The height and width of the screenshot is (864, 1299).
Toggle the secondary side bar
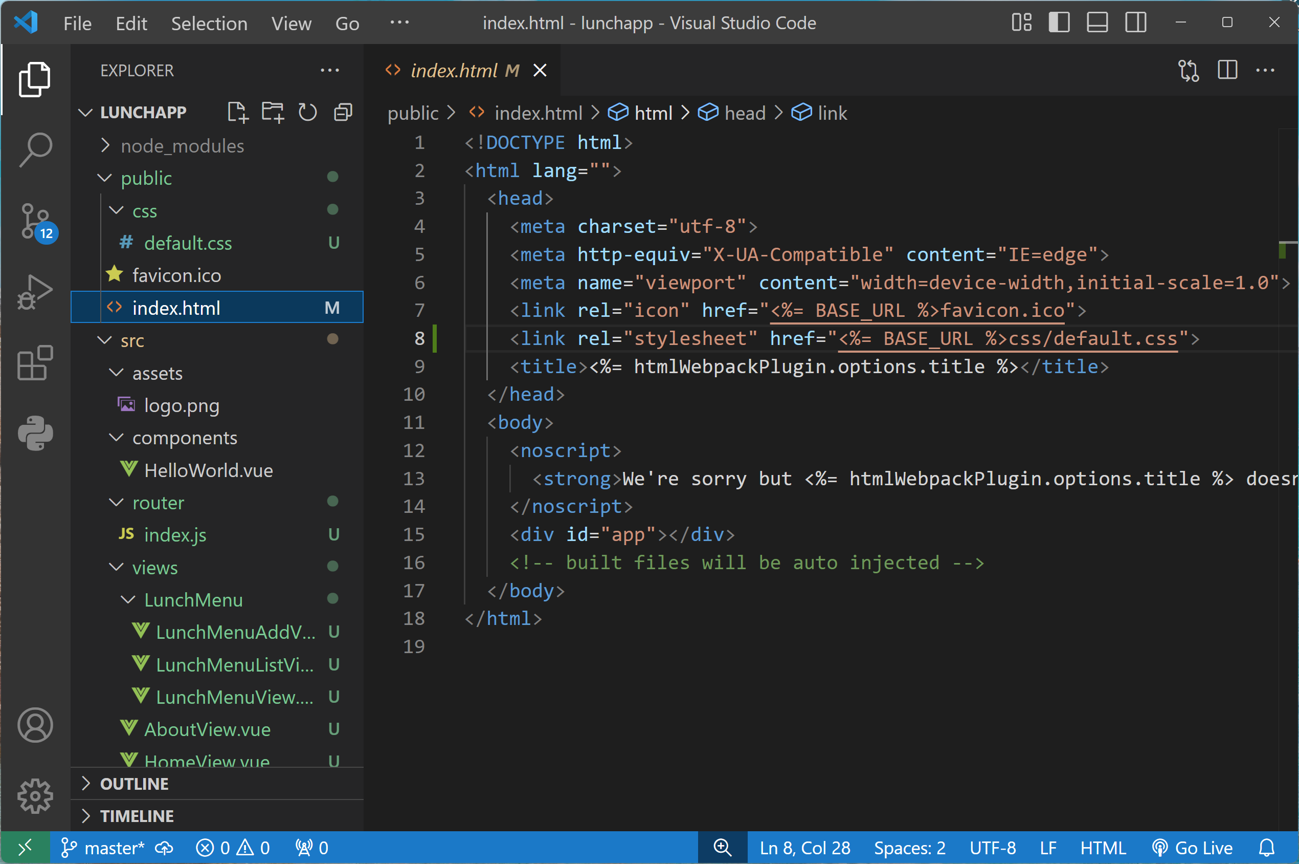pos(1136,22)
